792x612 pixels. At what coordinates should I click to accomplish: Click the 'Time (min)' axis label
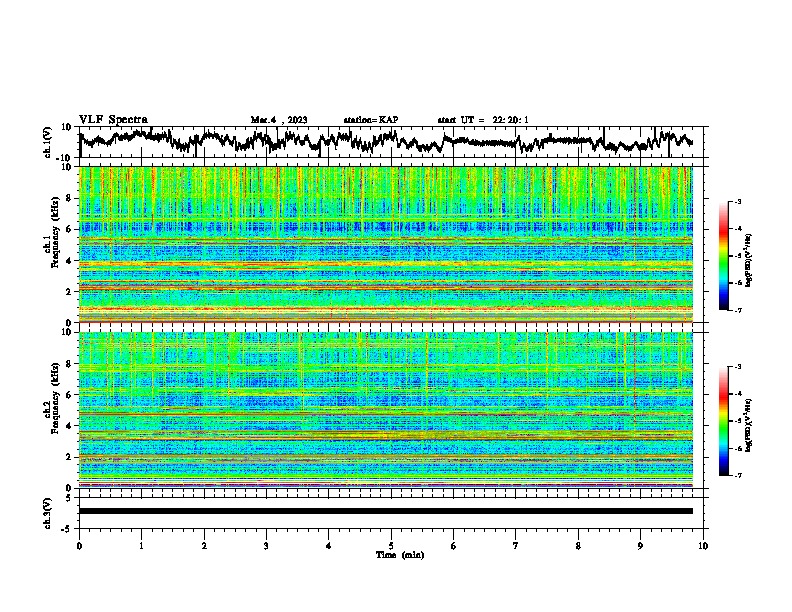[x=400, y=555]
